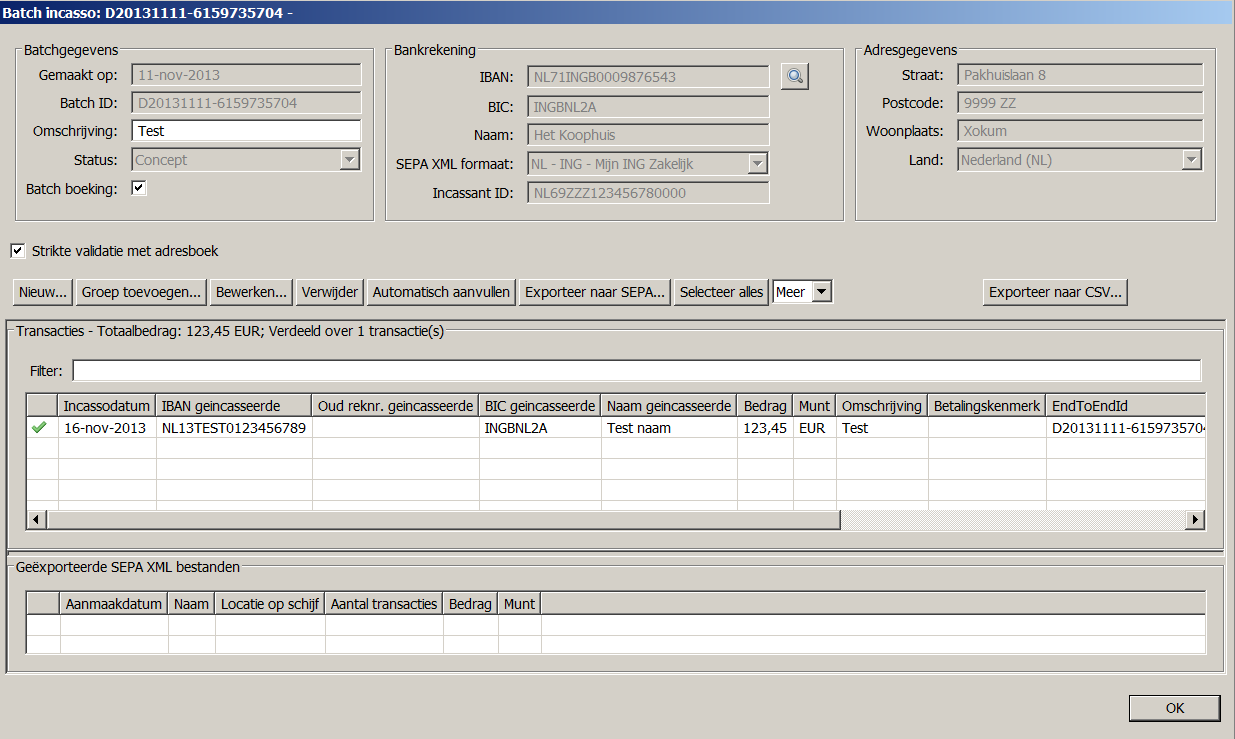
Task: Click the green checkmark in the transaction row
Action: 40,428
